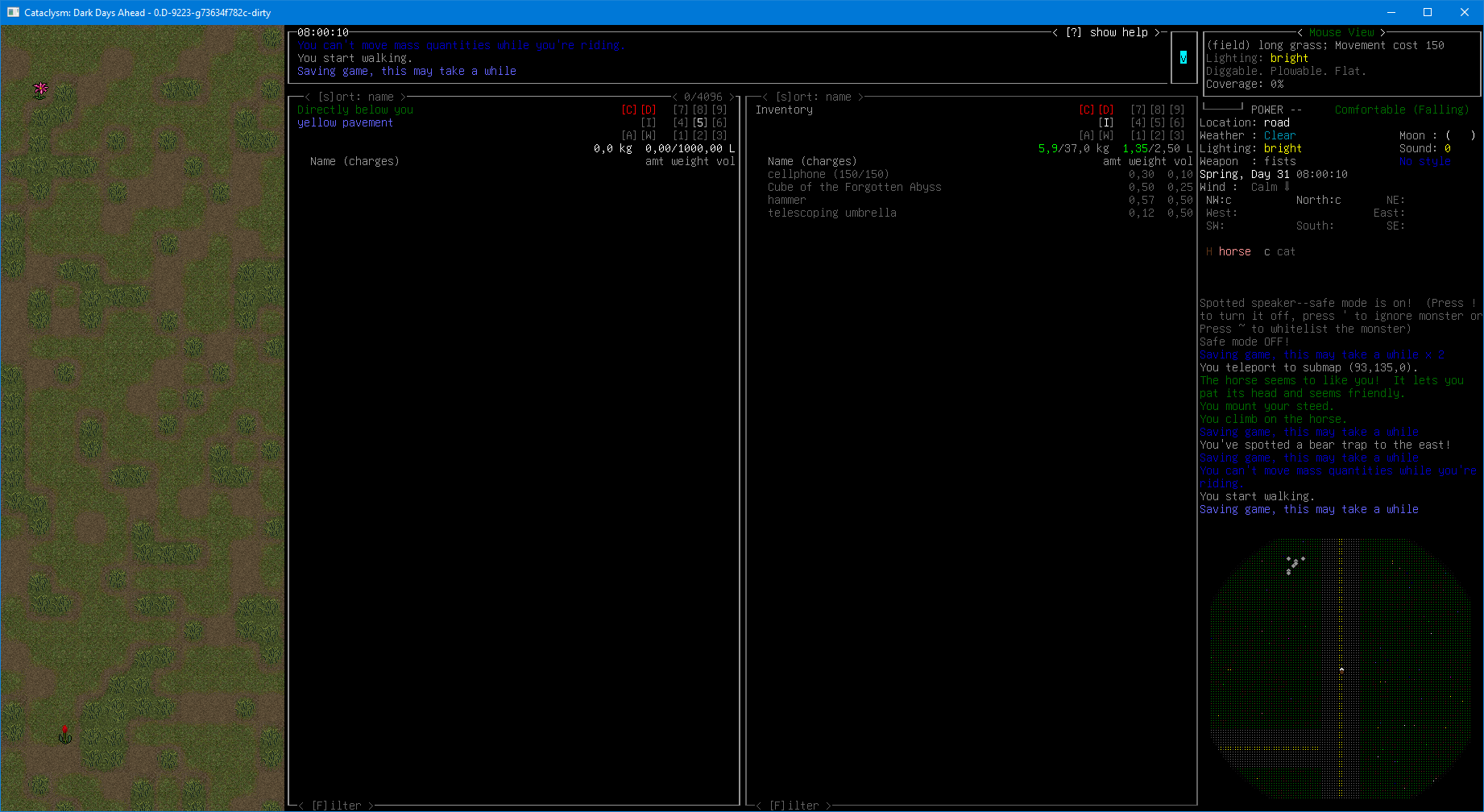
Task: Maximize the Cataclysm window
Action: pos(1428,12)
